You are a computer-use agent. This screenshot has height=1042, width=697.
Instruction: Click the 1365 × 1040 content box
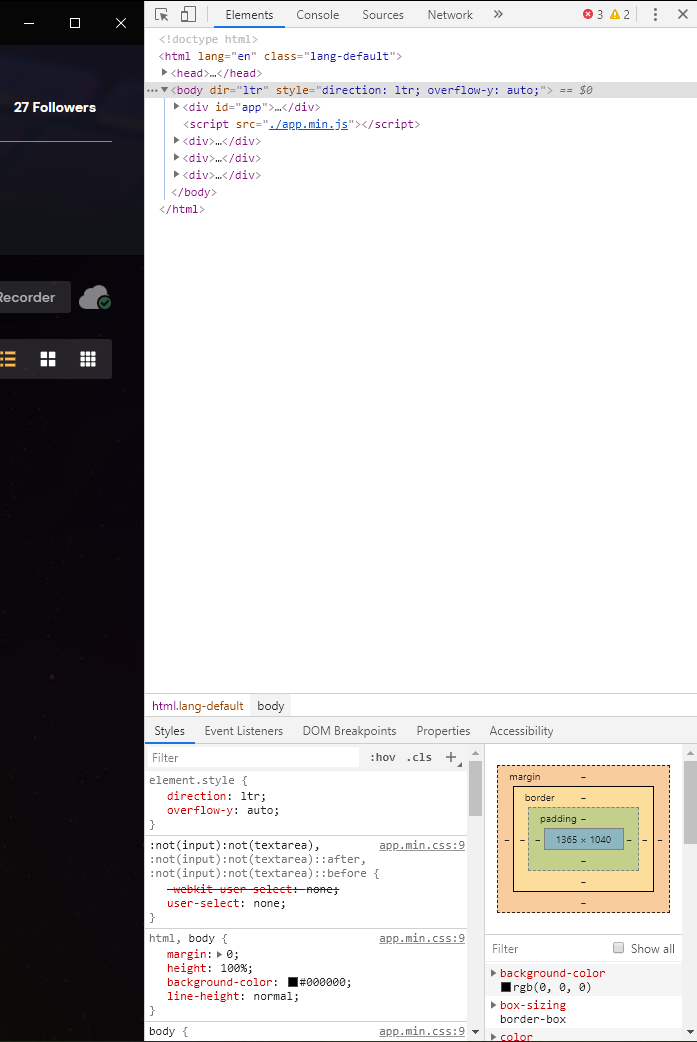pyautogui.click(x=583, y=839)
